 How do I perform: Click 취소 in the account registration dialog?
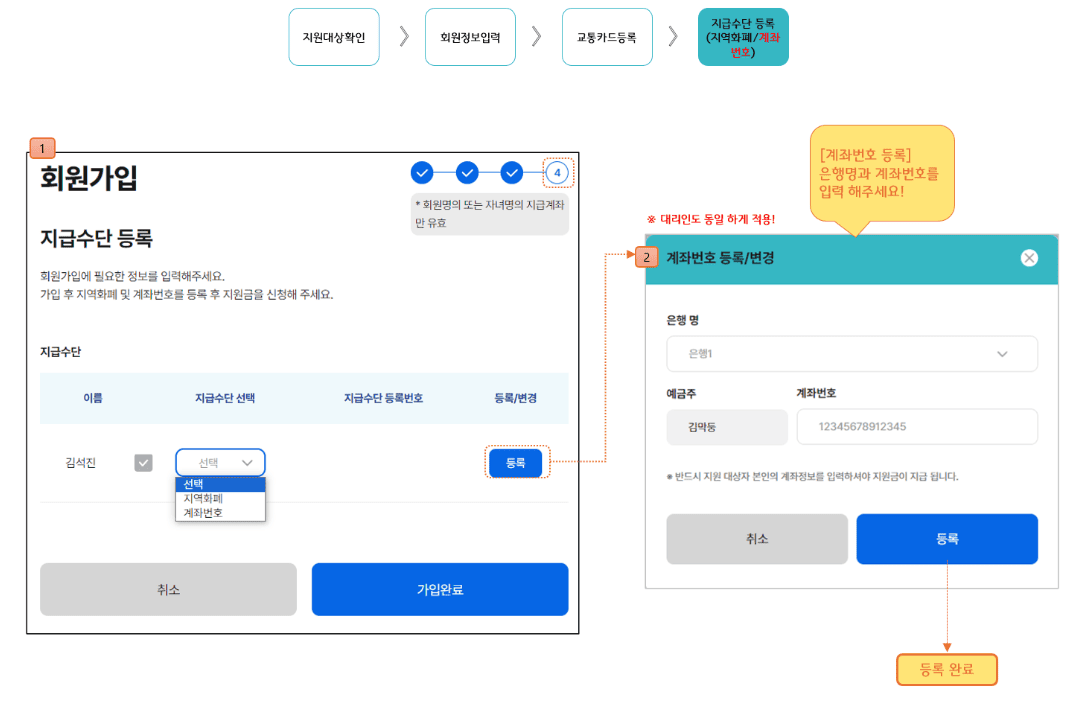757,539
